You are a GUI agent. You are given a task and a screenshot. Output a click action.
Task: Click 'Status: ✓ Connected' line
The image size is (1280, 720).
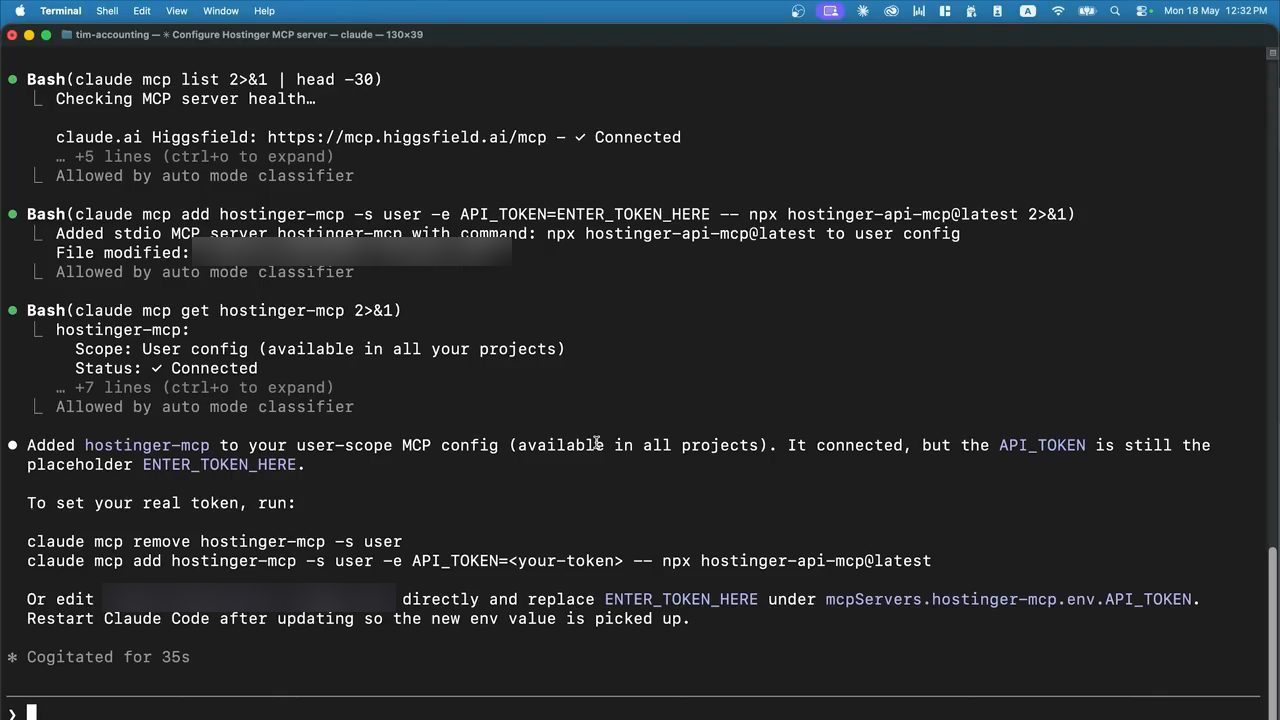(166, 368)
